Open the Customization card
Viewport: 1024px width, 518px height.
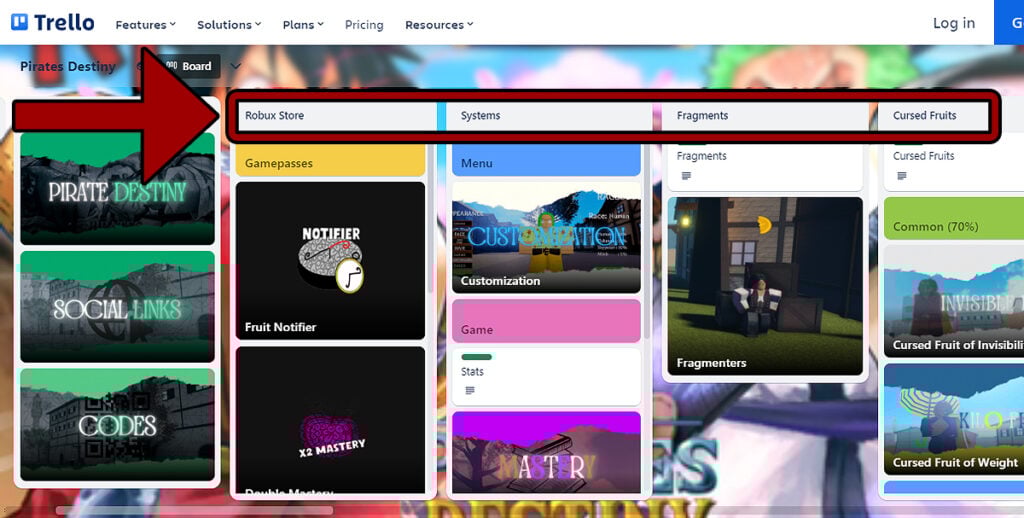pos(547,238)
